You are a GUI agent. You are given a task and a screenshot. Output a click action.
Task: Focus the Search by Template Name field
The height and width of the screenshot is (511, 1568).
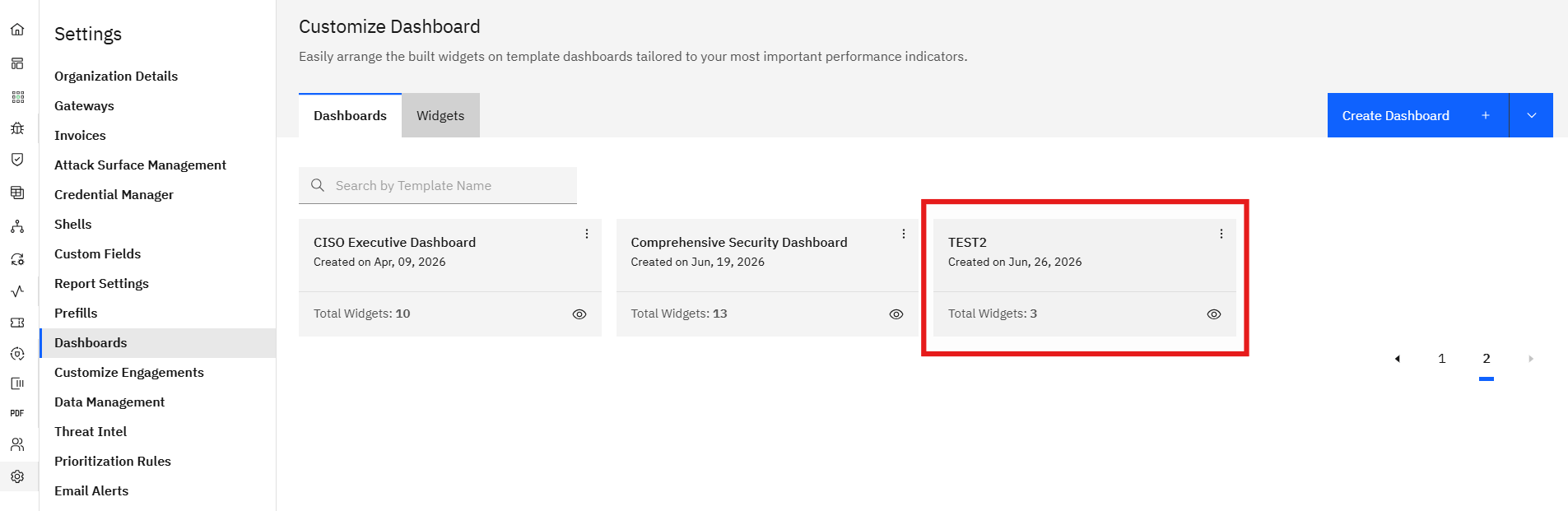tap(438, 185)
